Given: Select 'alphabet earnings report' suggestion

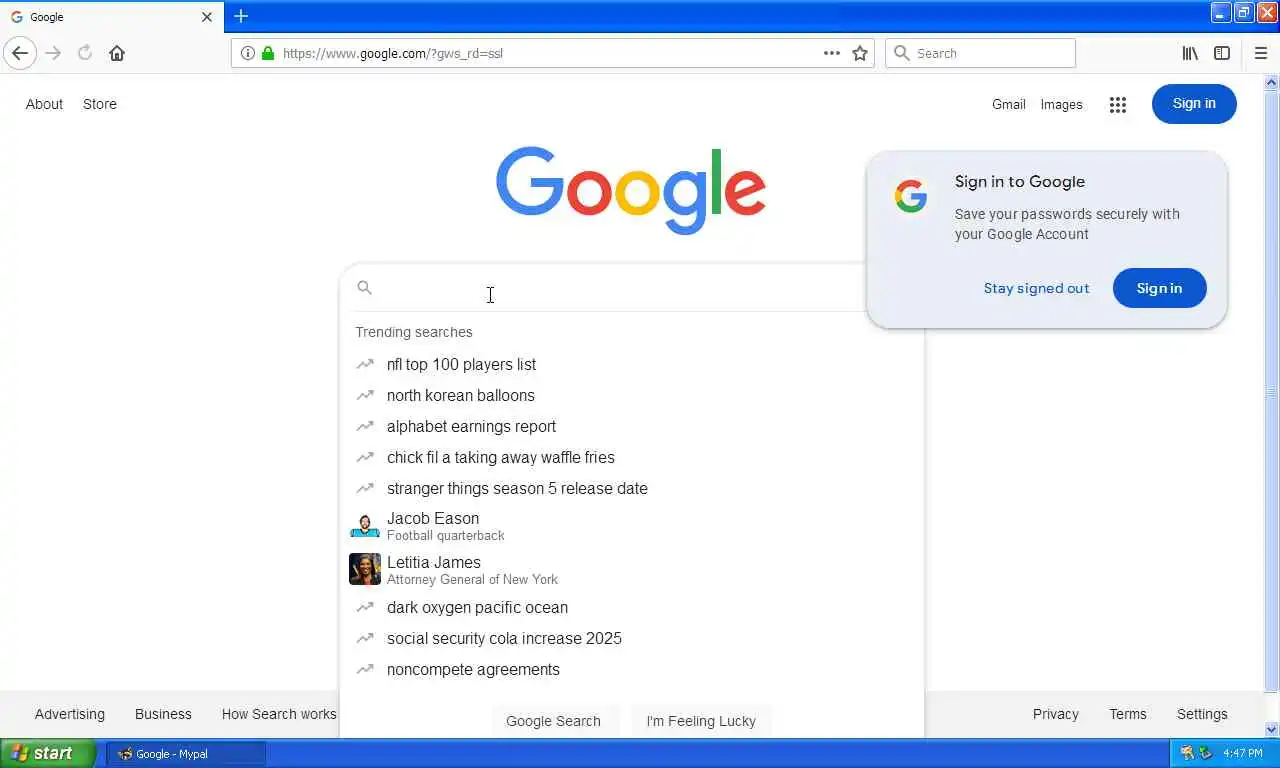Looking at the screenshot, I should pos(632,426).
